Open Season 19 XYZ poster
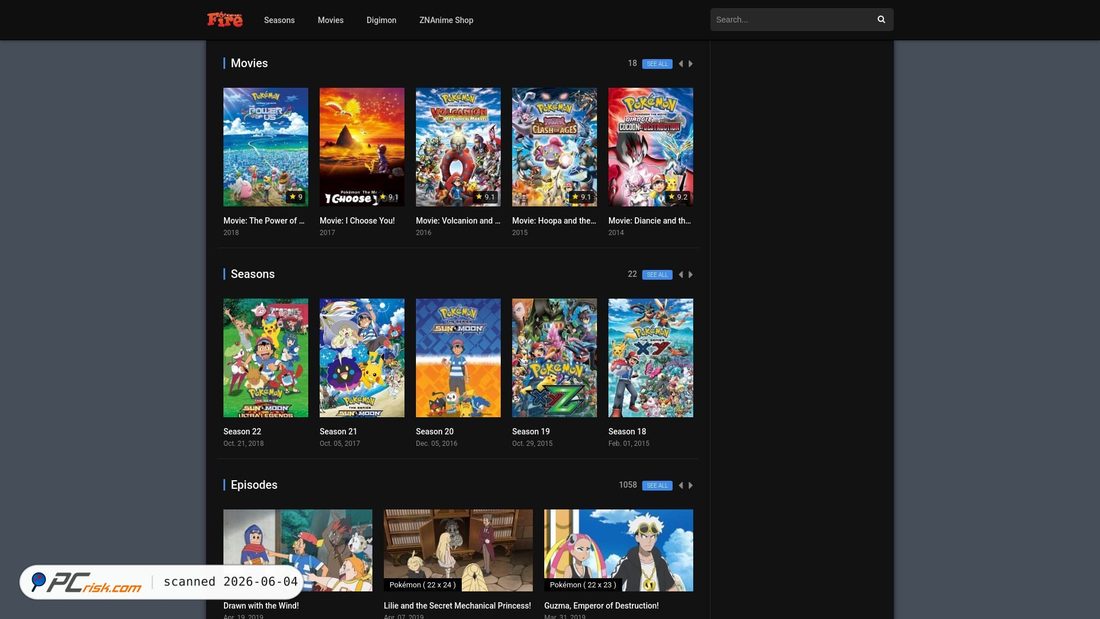 tap(554, 358)
